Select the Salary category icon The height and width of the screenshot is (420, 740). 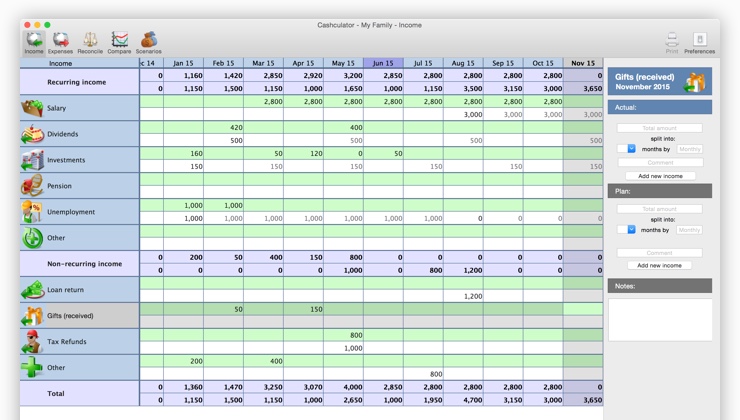(32, 108)
